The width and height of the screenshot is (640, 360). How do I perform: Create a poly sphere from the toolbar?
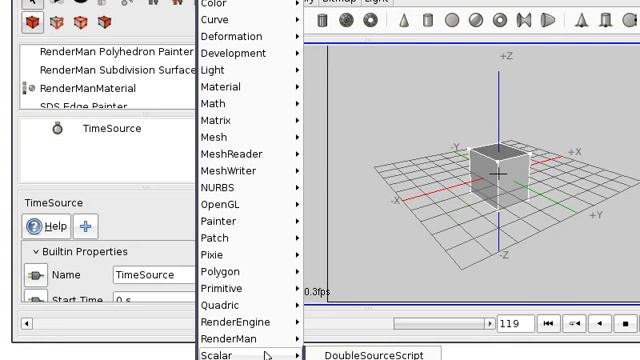pyautogui.click(x=346, y=20)
